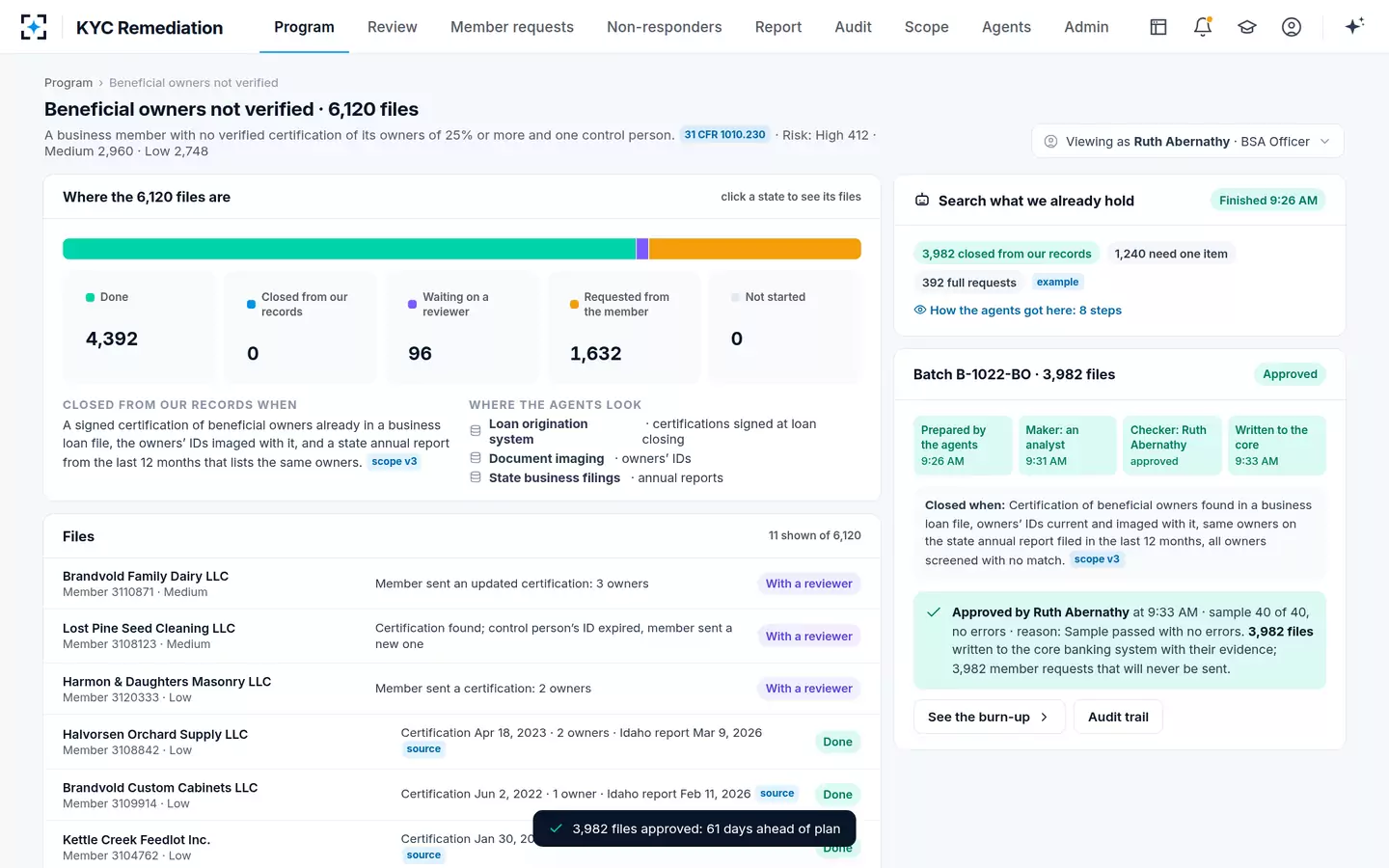
Task: Open the Requested from the member card
Action: [x=624, y=327]
